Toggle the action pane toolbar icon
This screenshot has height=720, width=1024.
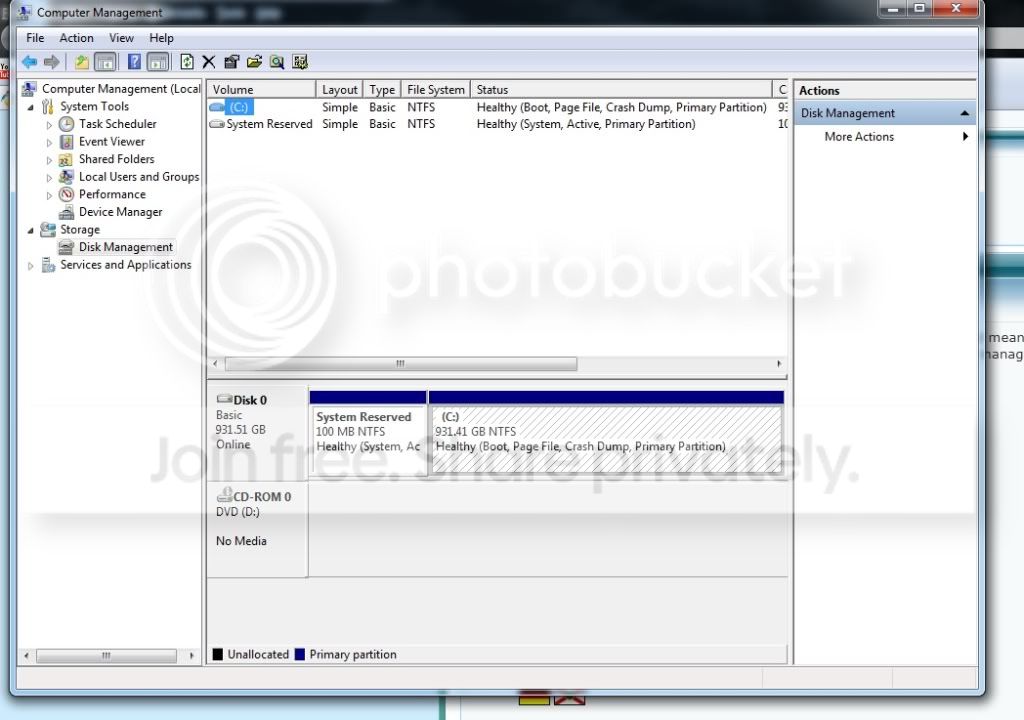click(157, 62)
